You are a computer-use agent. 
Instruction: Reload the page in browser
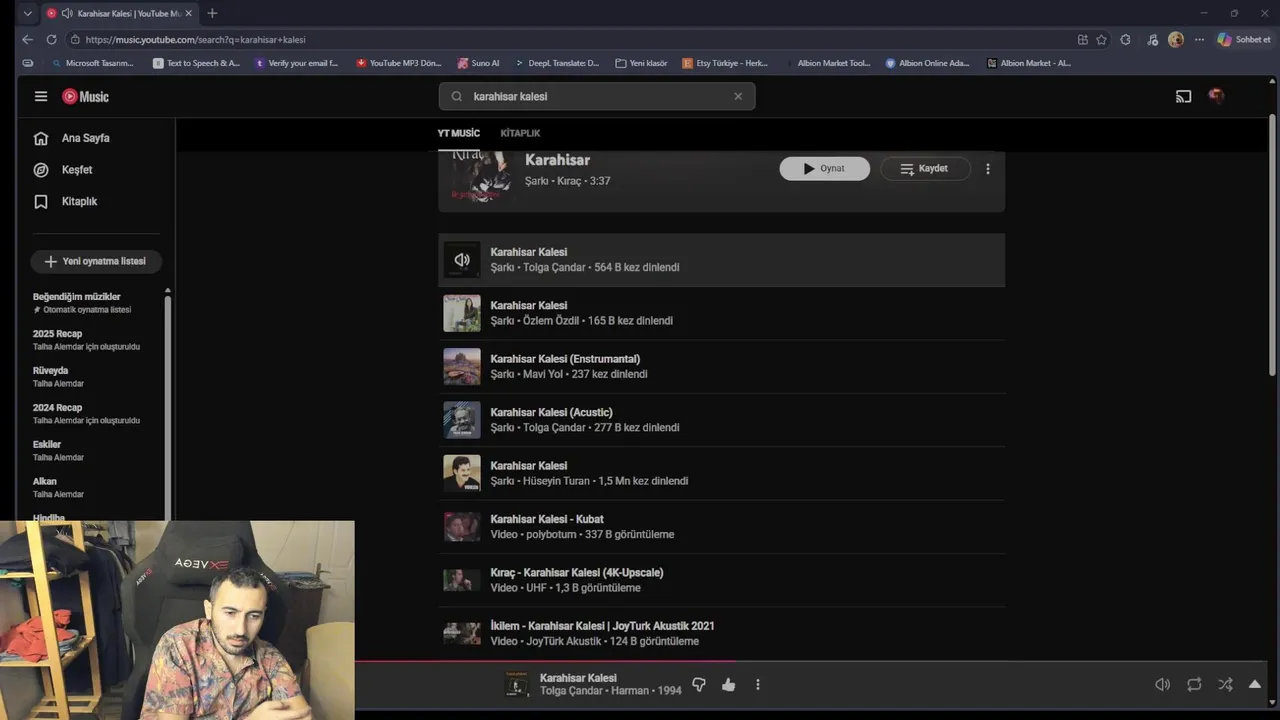click(x=51, y=40)
